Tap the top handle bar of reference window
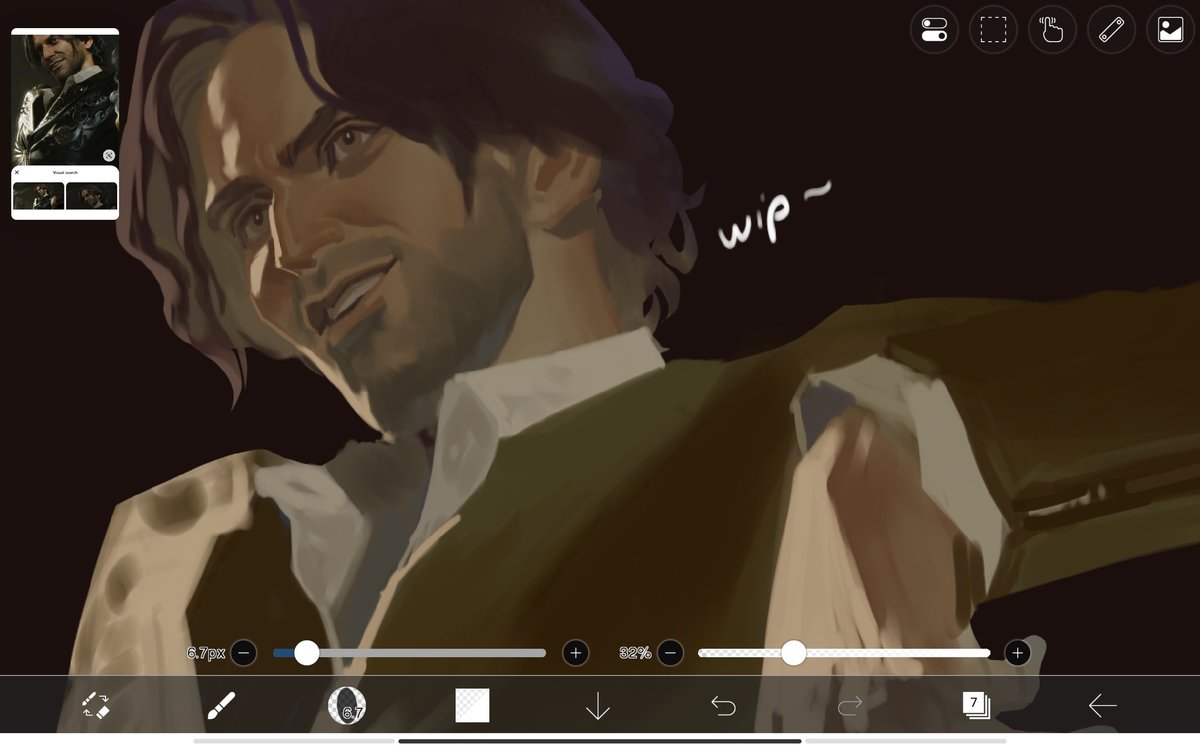This screenshot has height=750, width=1200. (65, 31)
